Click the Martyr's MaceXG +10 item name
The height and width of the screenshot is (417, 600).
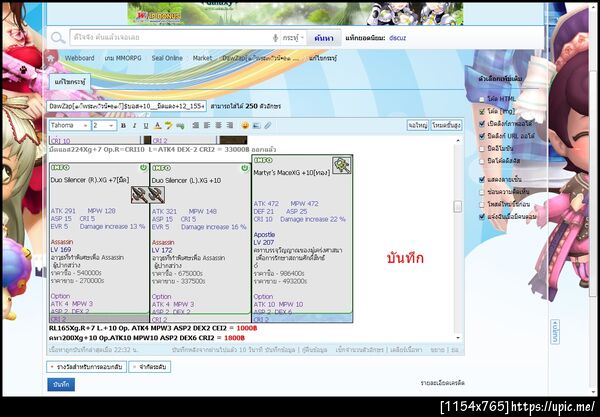[292, 173]
